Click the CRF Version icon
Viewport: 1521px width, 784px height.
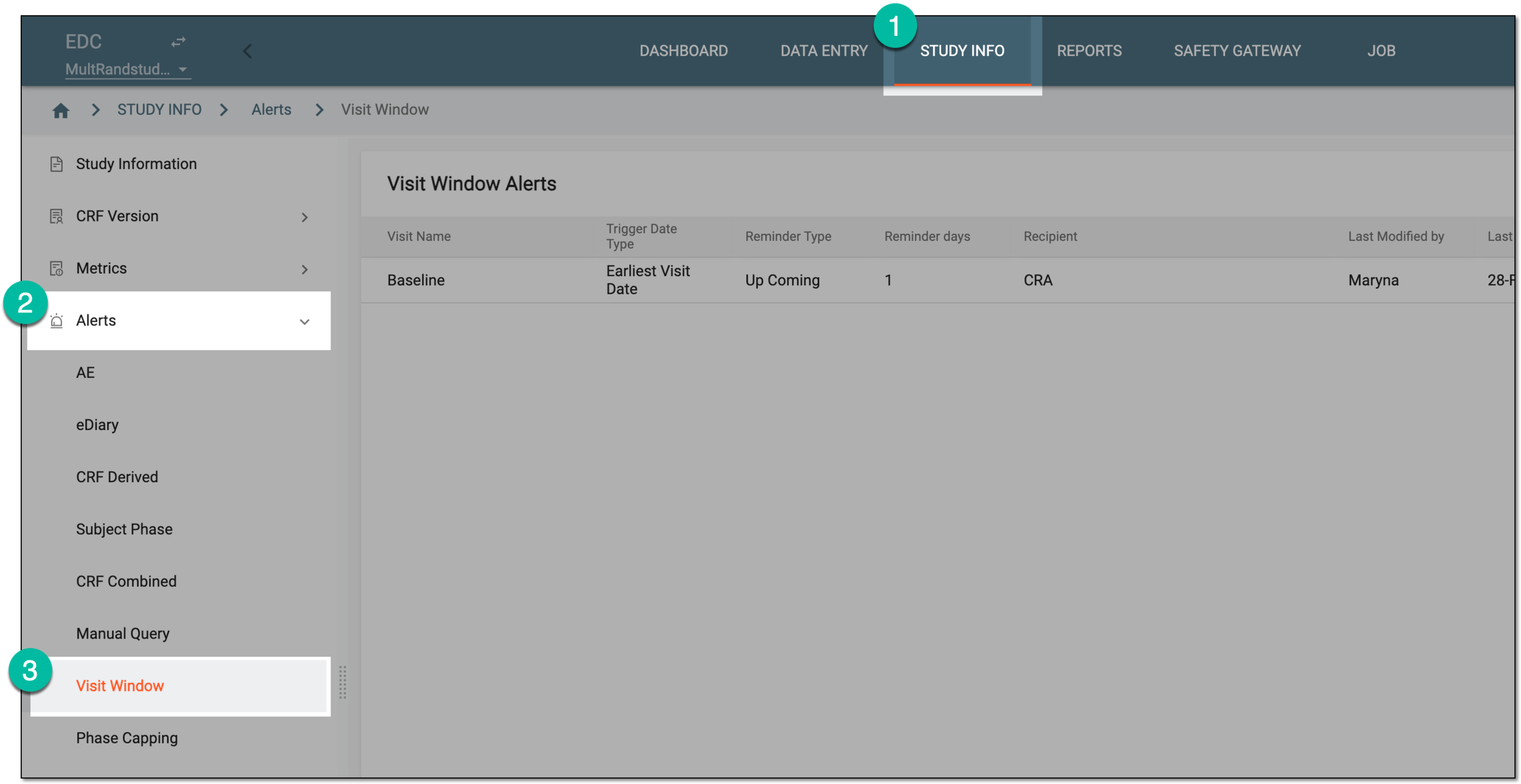click(x=56, y=217)
